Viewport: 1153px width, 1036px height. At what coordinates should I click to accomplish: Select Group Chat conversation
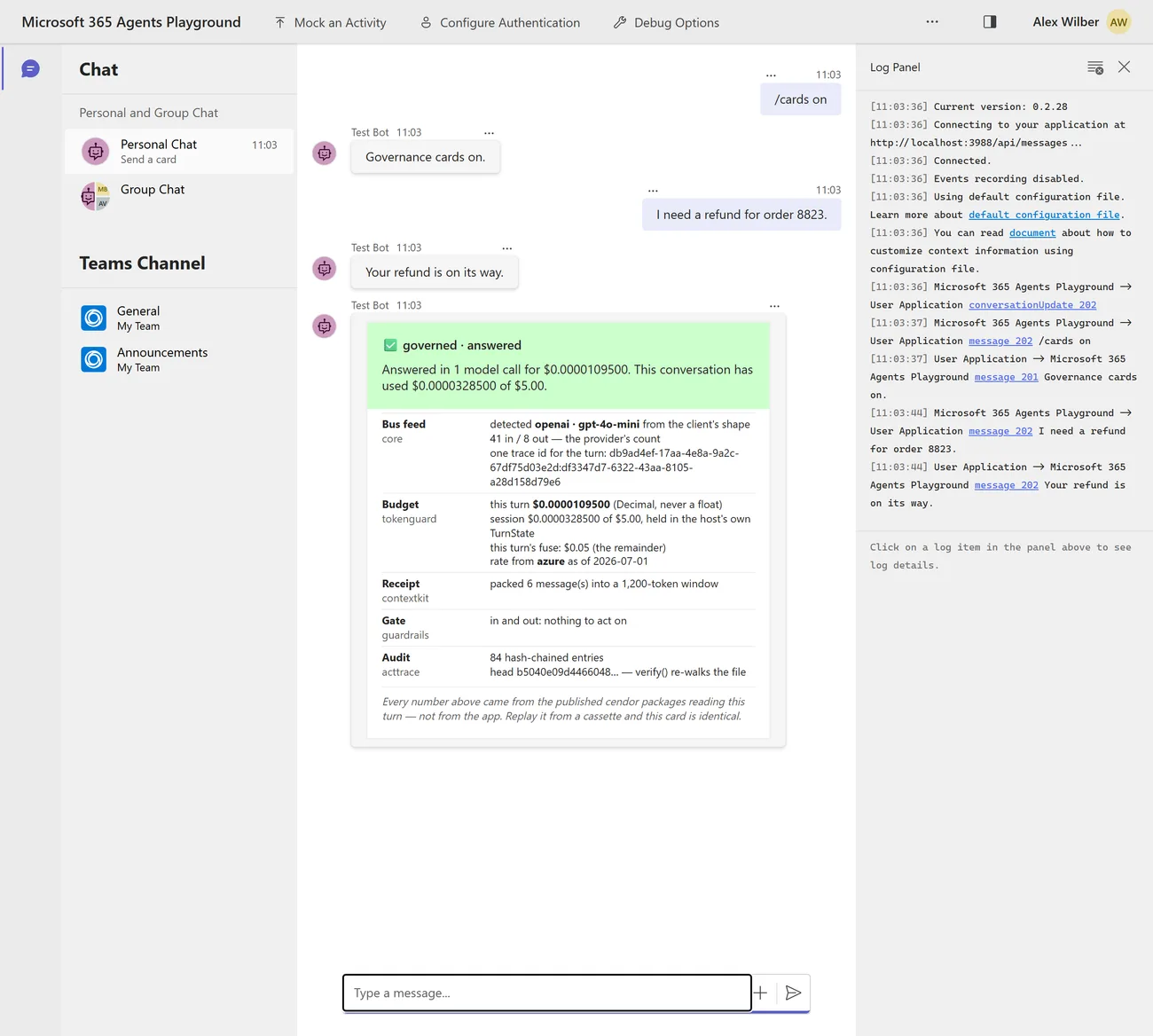(x=179, y=195)
